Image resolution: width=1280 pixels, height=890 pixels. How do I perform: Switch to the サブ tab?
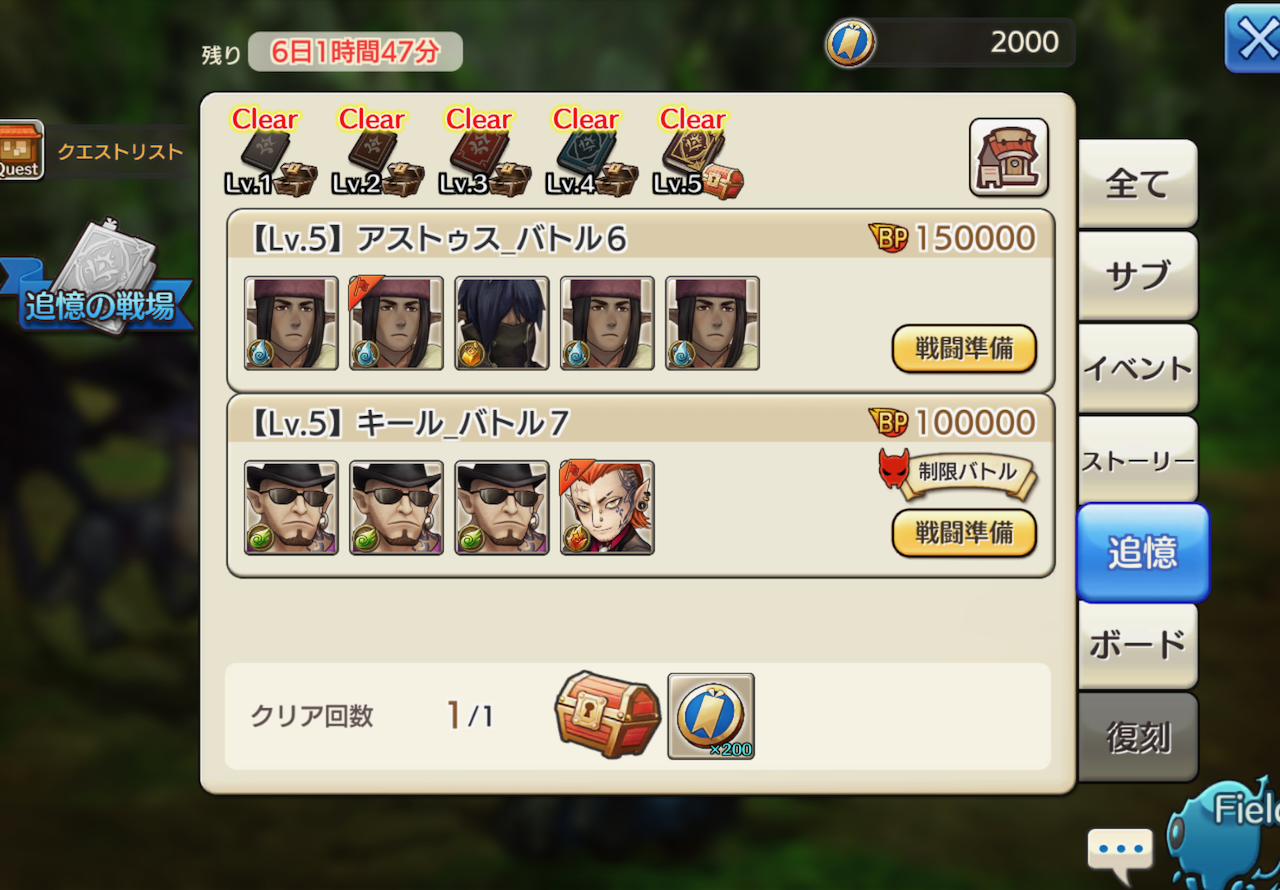coord(1137,276)
